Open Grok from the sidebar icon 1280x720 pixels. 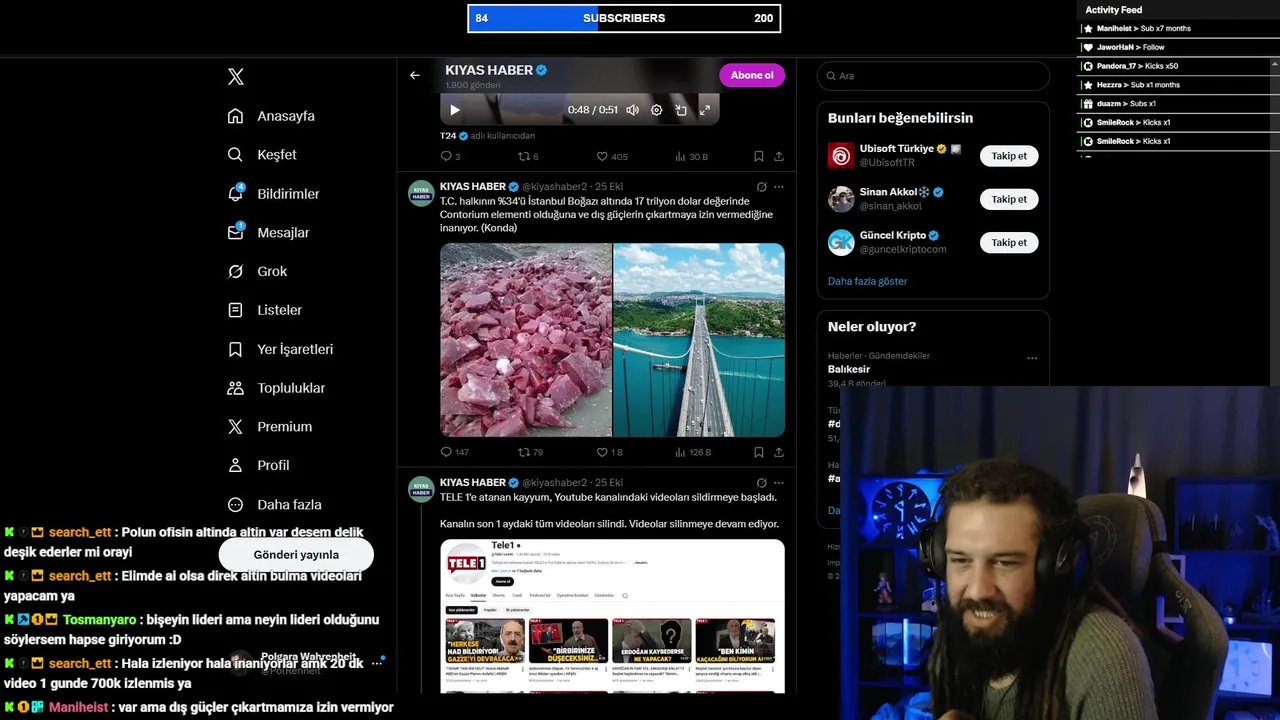(235, 271)
